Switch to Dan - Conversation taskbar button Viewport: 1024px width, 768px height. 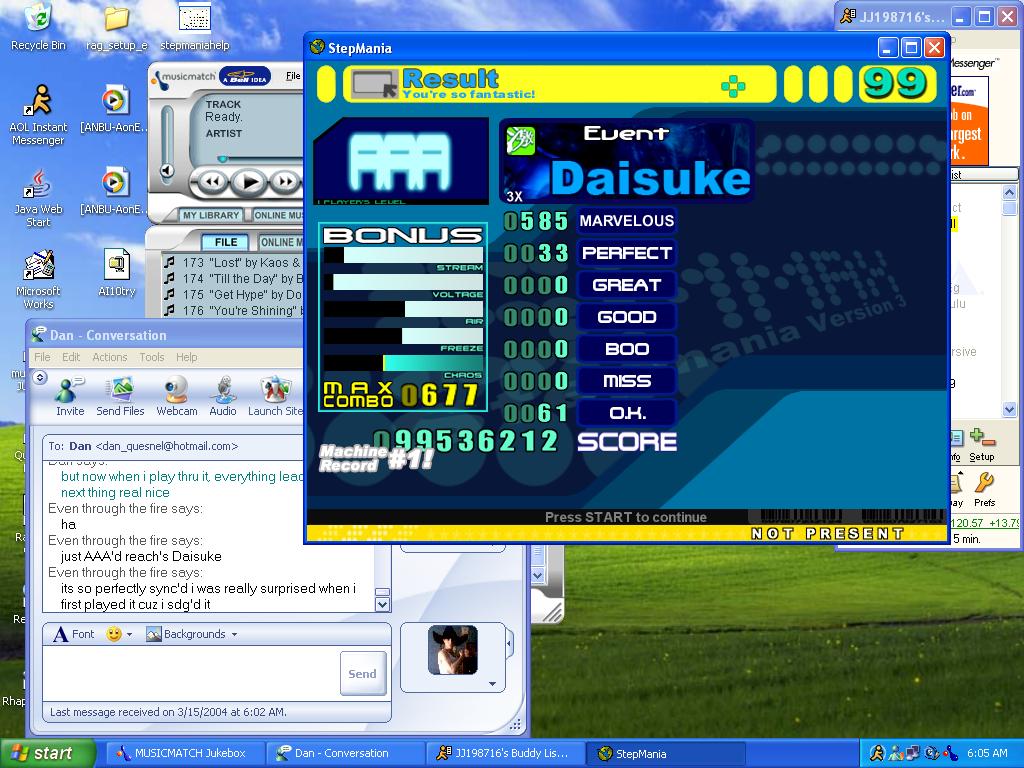[x=344, y=753]
